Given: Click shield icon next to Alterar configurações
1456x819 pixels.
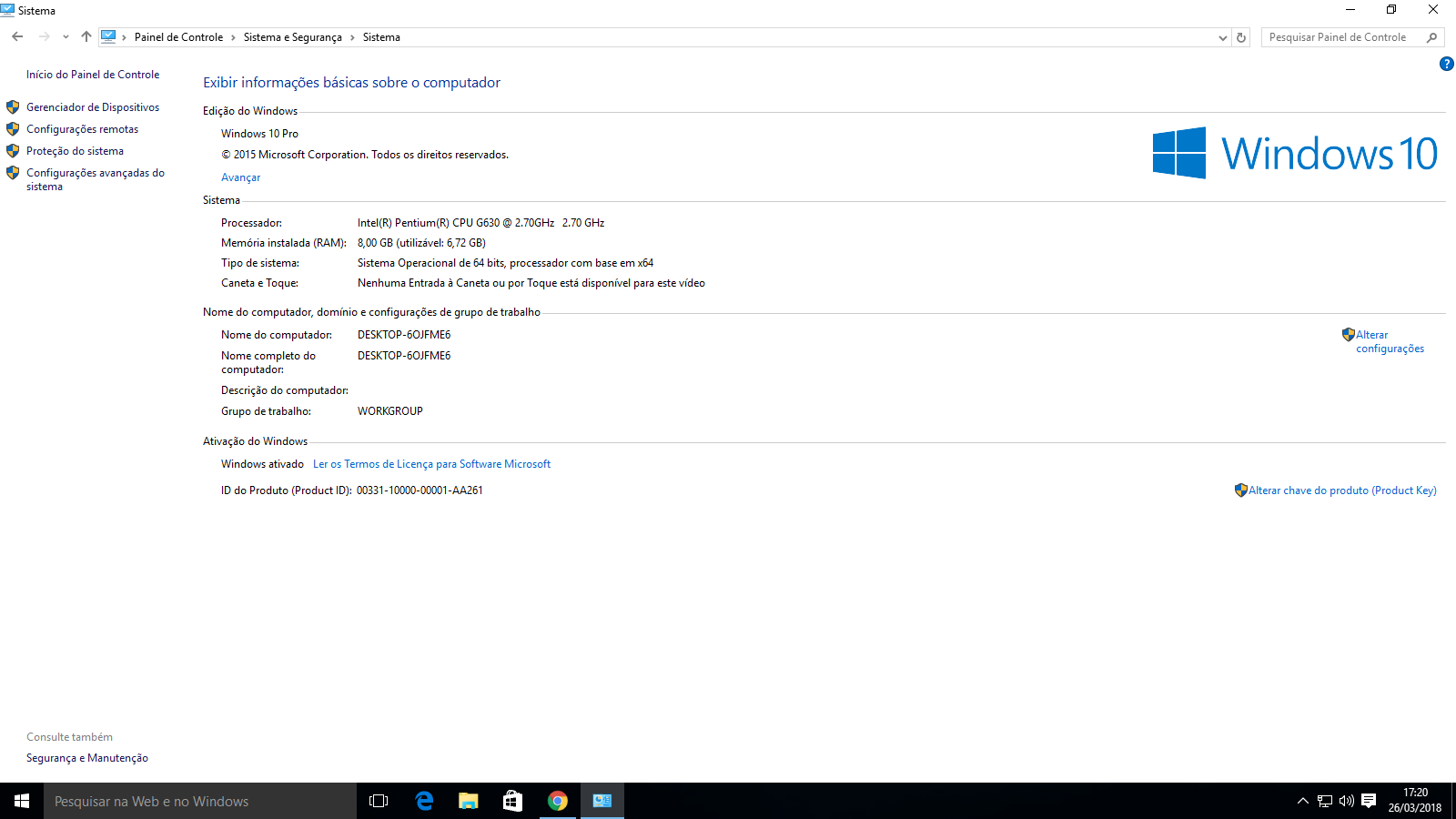Looking at the screenshot, I should [1349, 335].
